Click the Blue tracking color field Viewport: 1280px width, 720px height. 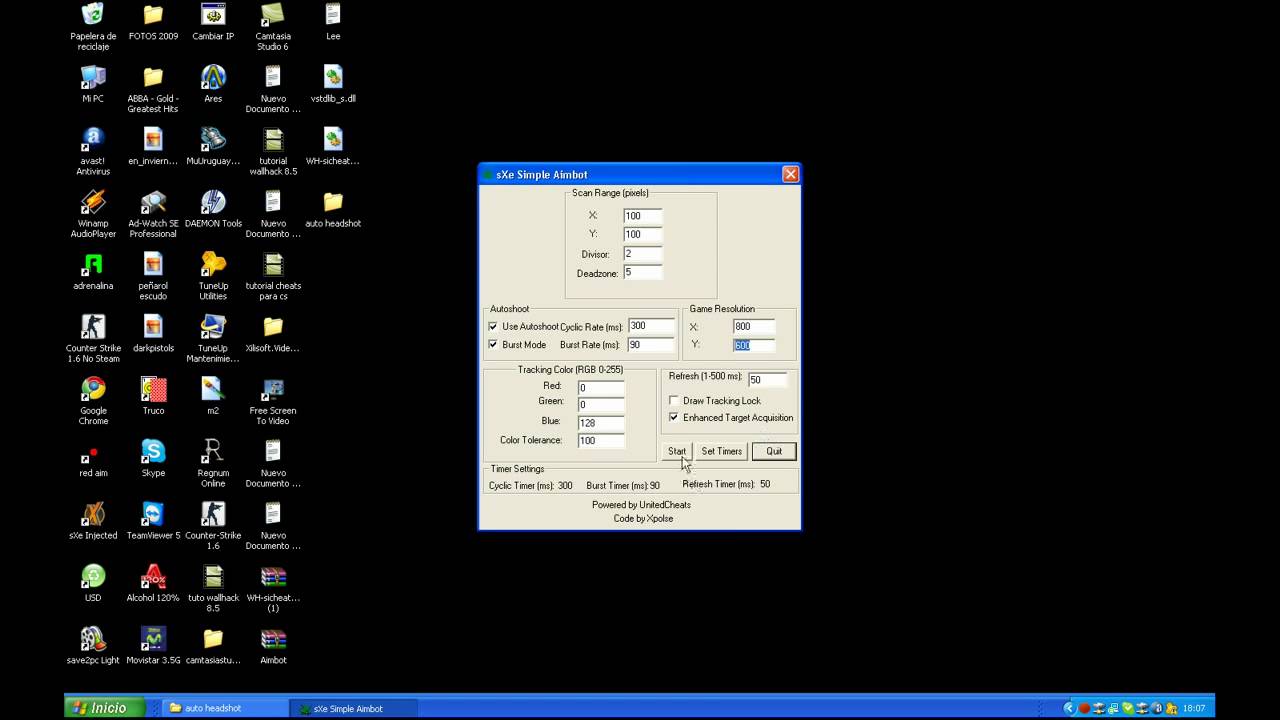pyautogui.click(x=600, y=423)
